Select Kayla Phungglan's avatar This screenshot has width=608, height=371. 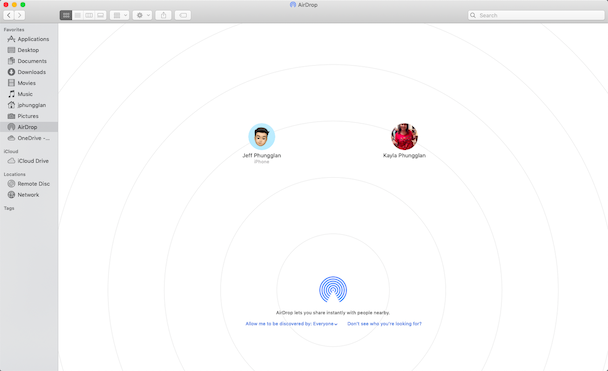(x=404, y=136)
